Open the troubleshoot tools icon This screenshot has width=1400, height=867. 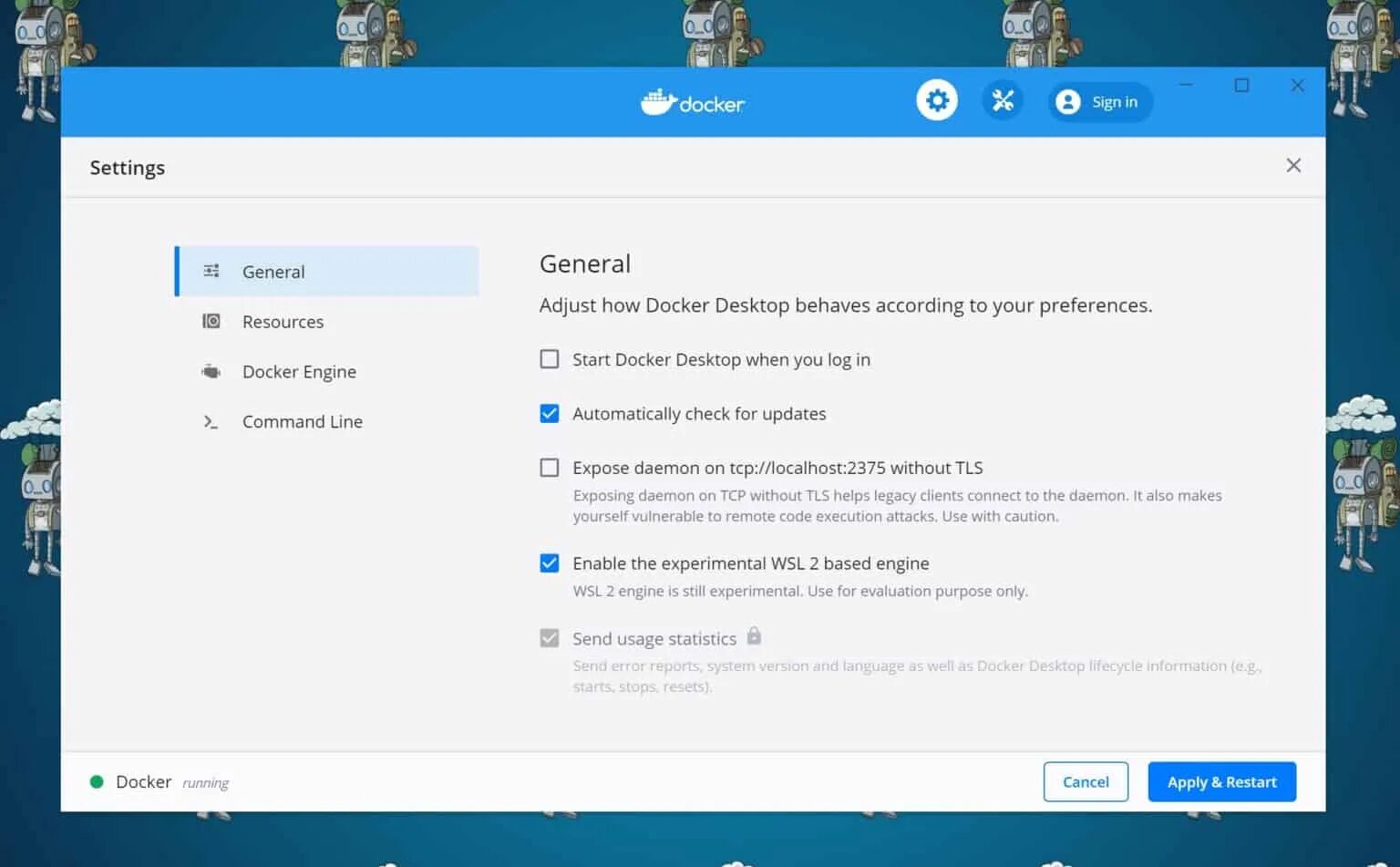coord(1003,100)
